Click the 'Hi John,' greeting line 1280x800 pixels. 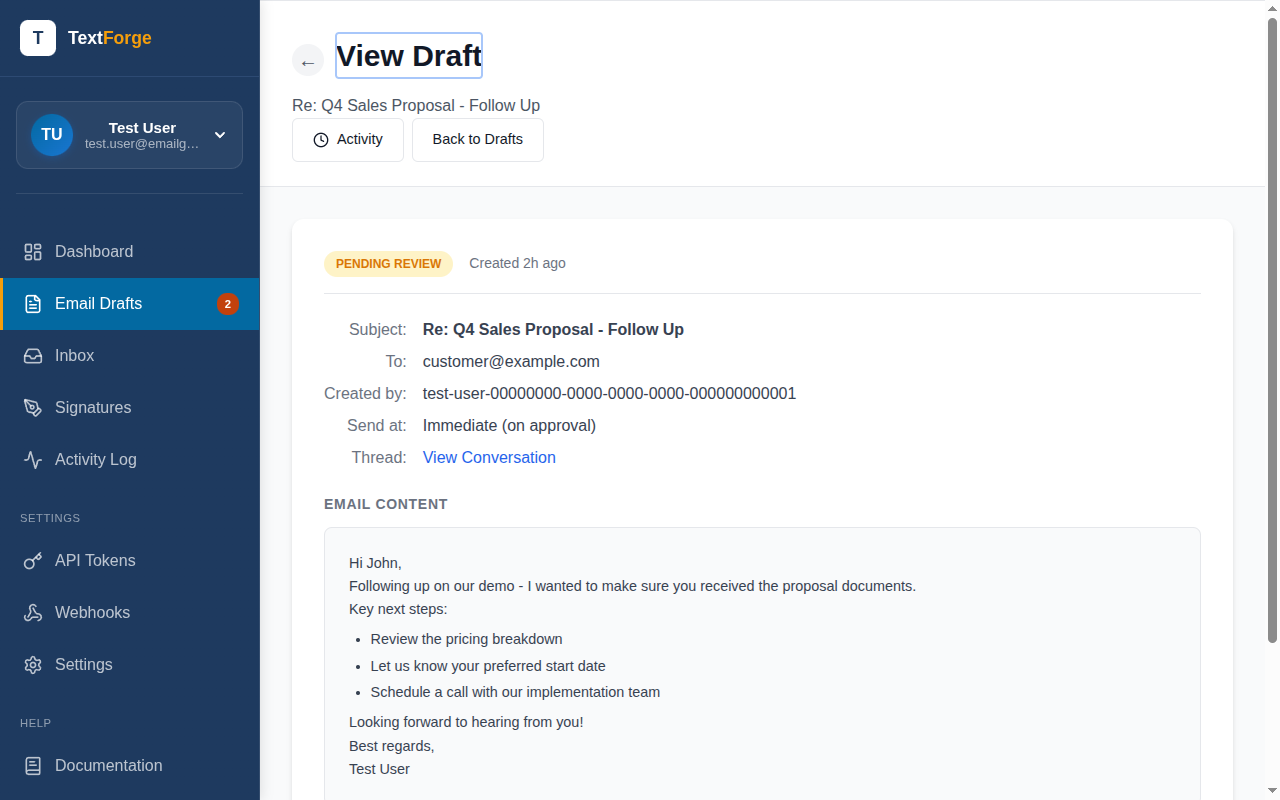375,563
